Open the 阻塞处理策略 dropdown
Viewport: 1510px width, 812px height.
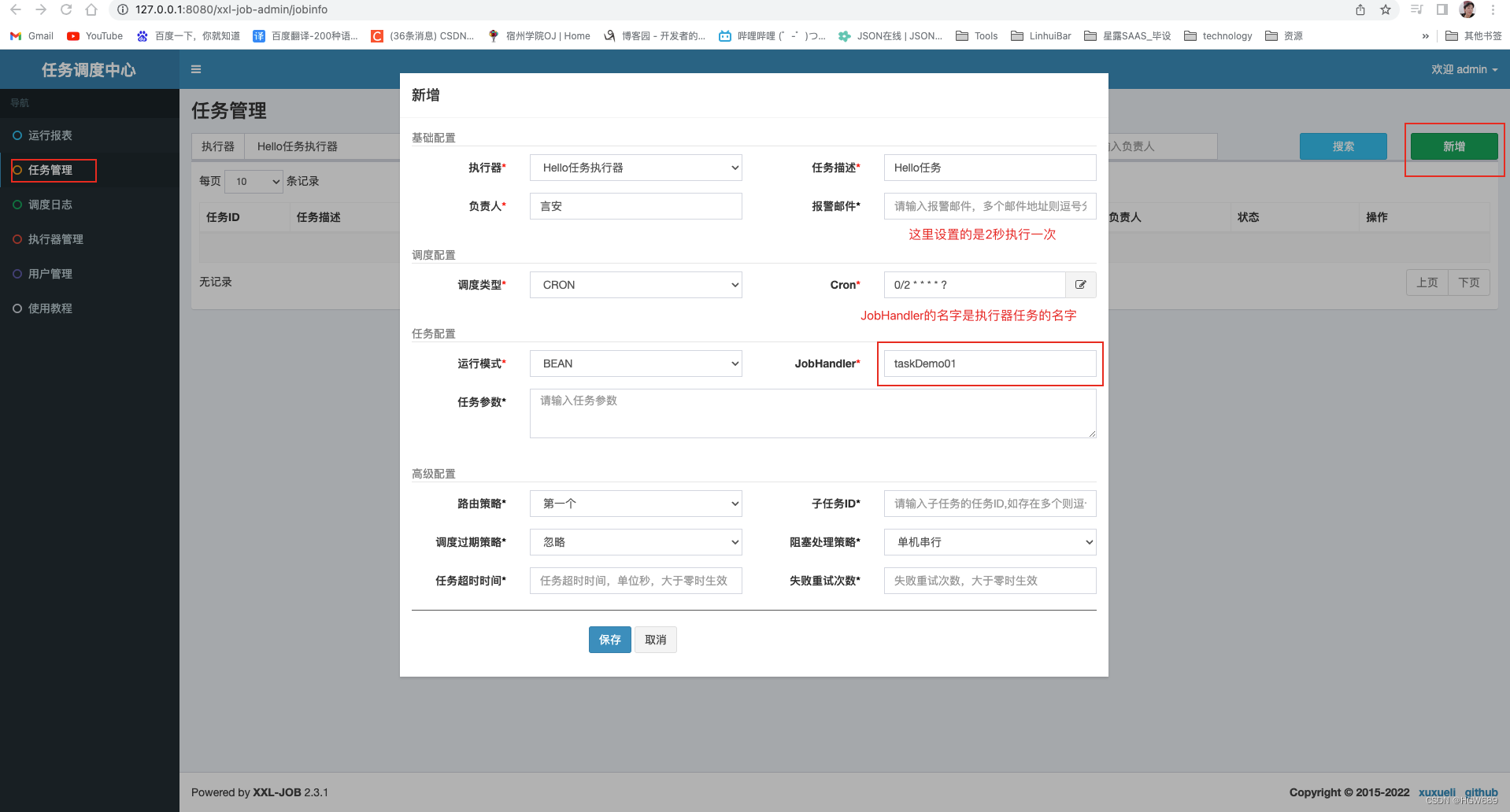pos(990,542)
